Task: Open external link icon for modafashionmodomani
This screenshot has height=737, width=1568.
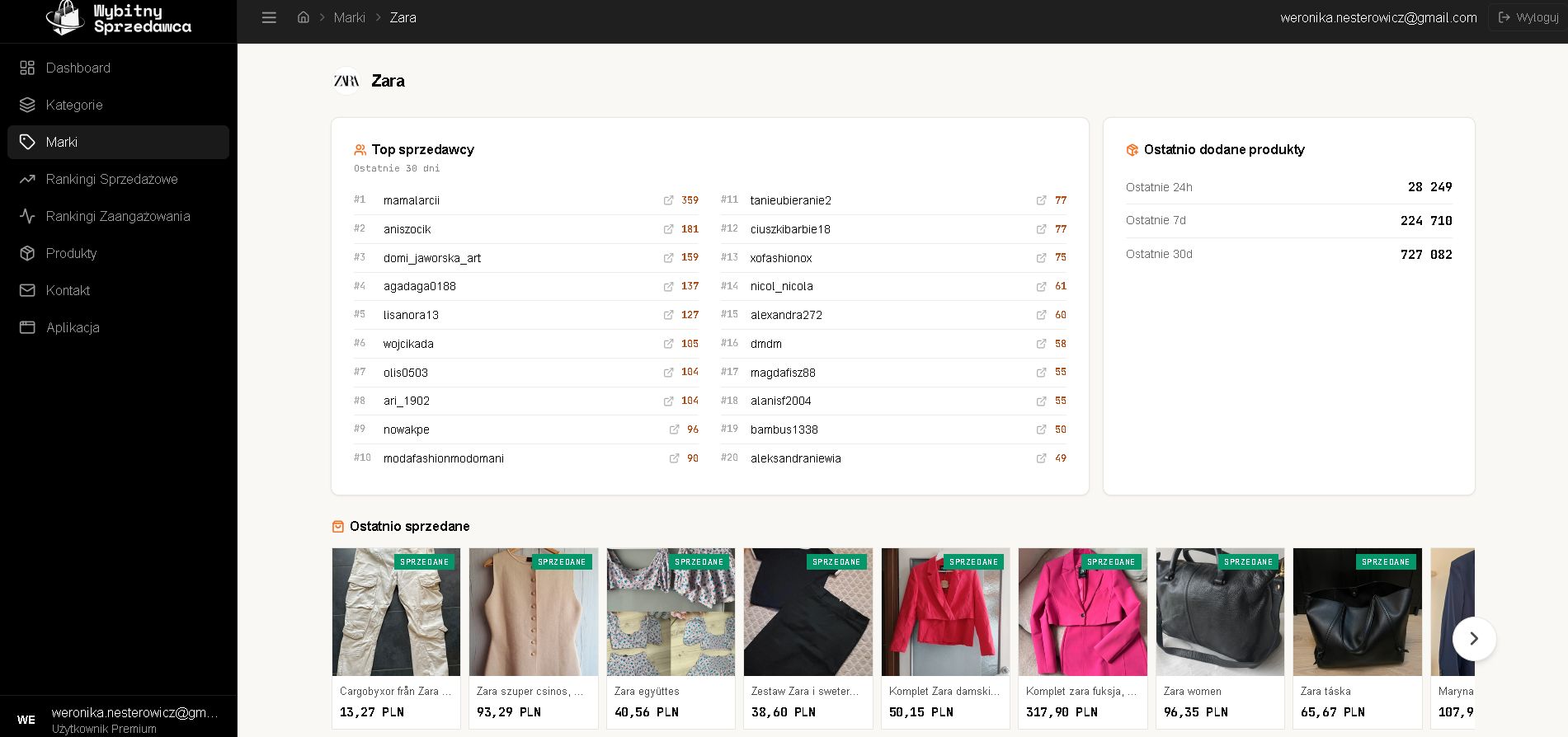Action: 675,458
